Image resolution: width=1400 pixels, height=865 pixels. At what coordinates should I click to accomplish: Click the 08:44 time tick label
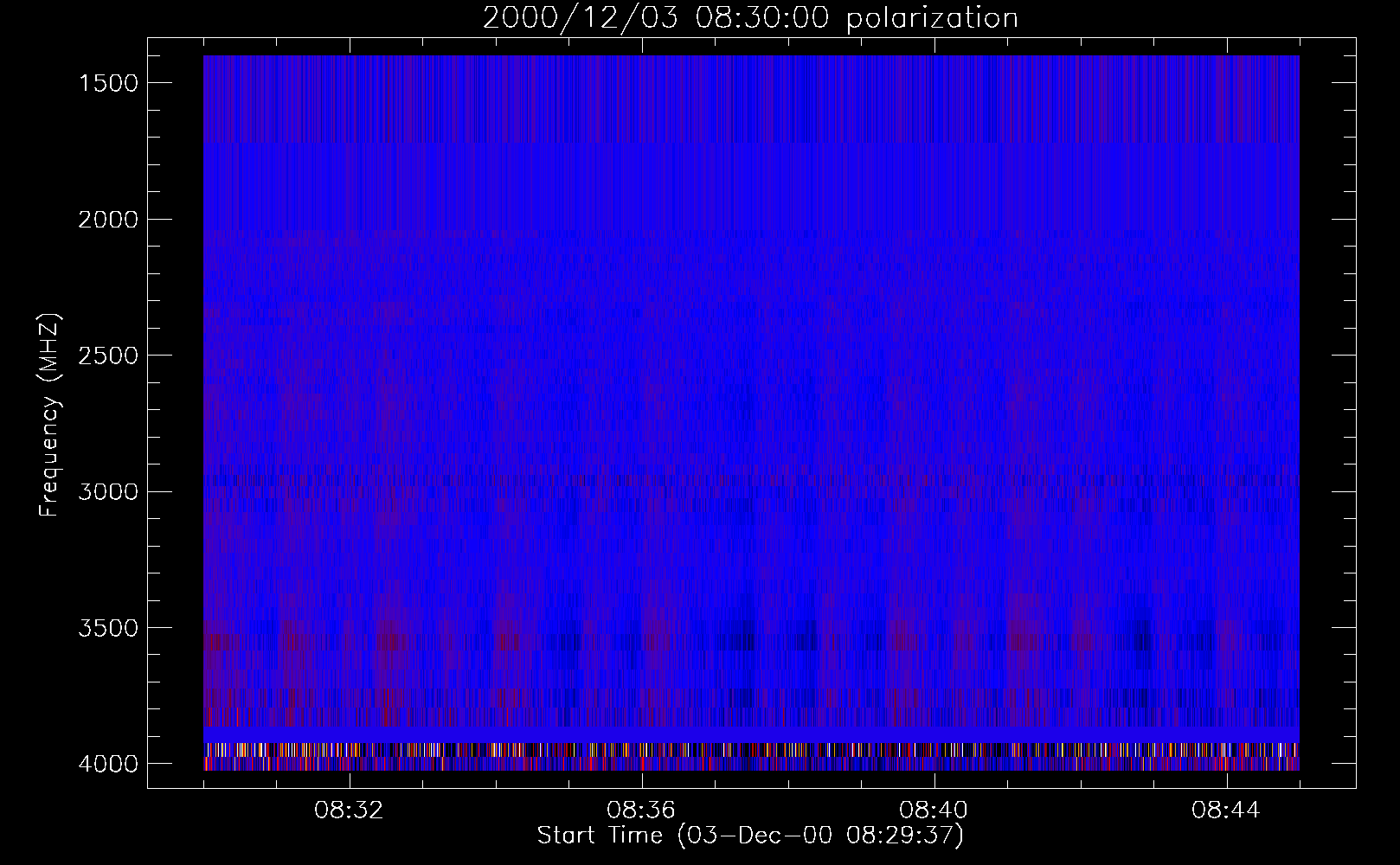click(1227, 811)
